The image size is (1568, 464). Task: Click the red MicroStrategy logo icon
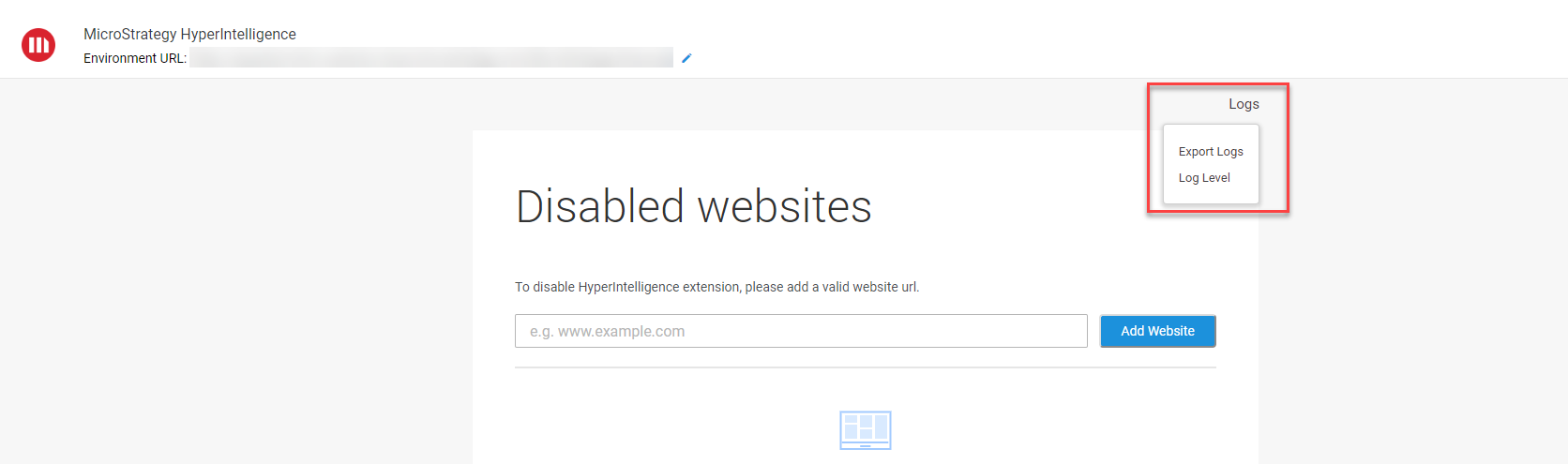38,45
